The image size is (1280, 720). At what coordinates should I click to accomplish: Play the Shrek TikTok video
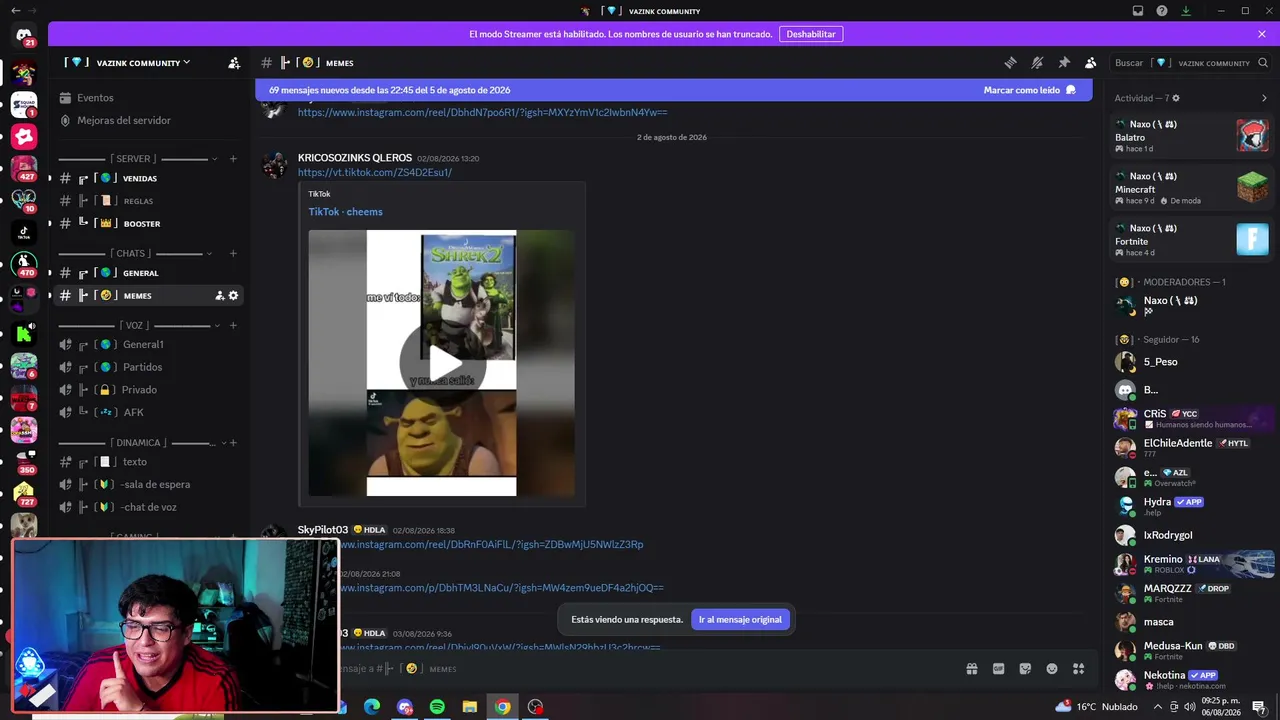point(442,363)
